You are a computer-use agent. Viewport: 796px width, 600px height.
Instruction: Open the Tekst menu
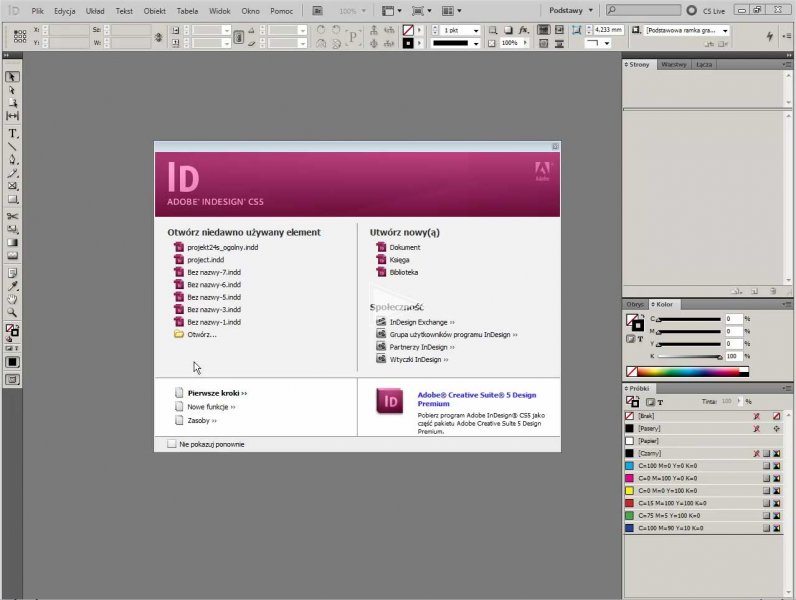[x=124, y=10]
